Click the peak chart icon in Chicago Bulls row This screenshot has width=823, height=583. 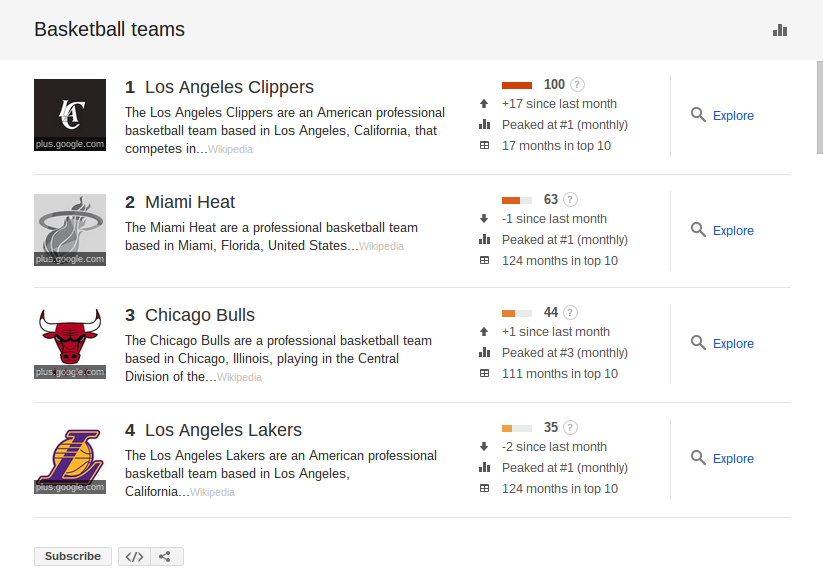484,352
